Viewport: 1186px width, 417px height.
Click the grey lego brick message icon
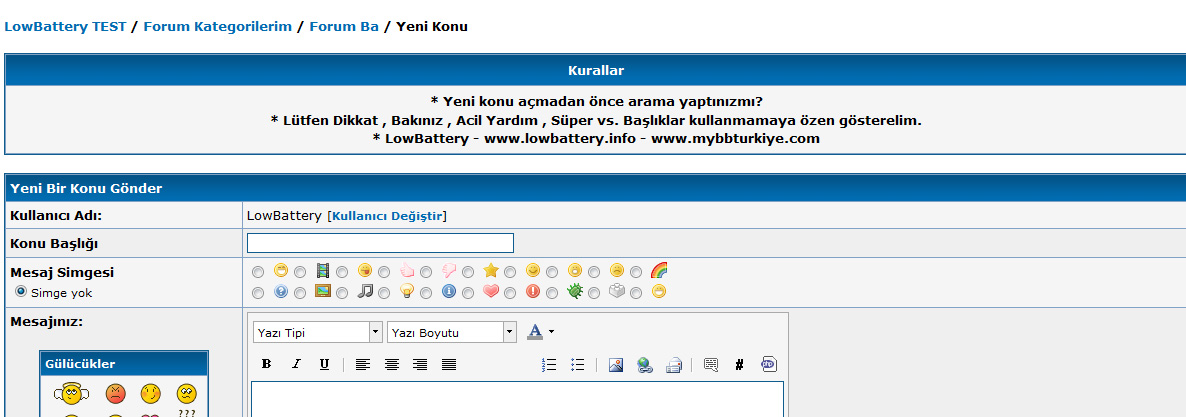(x=617, y=291)
